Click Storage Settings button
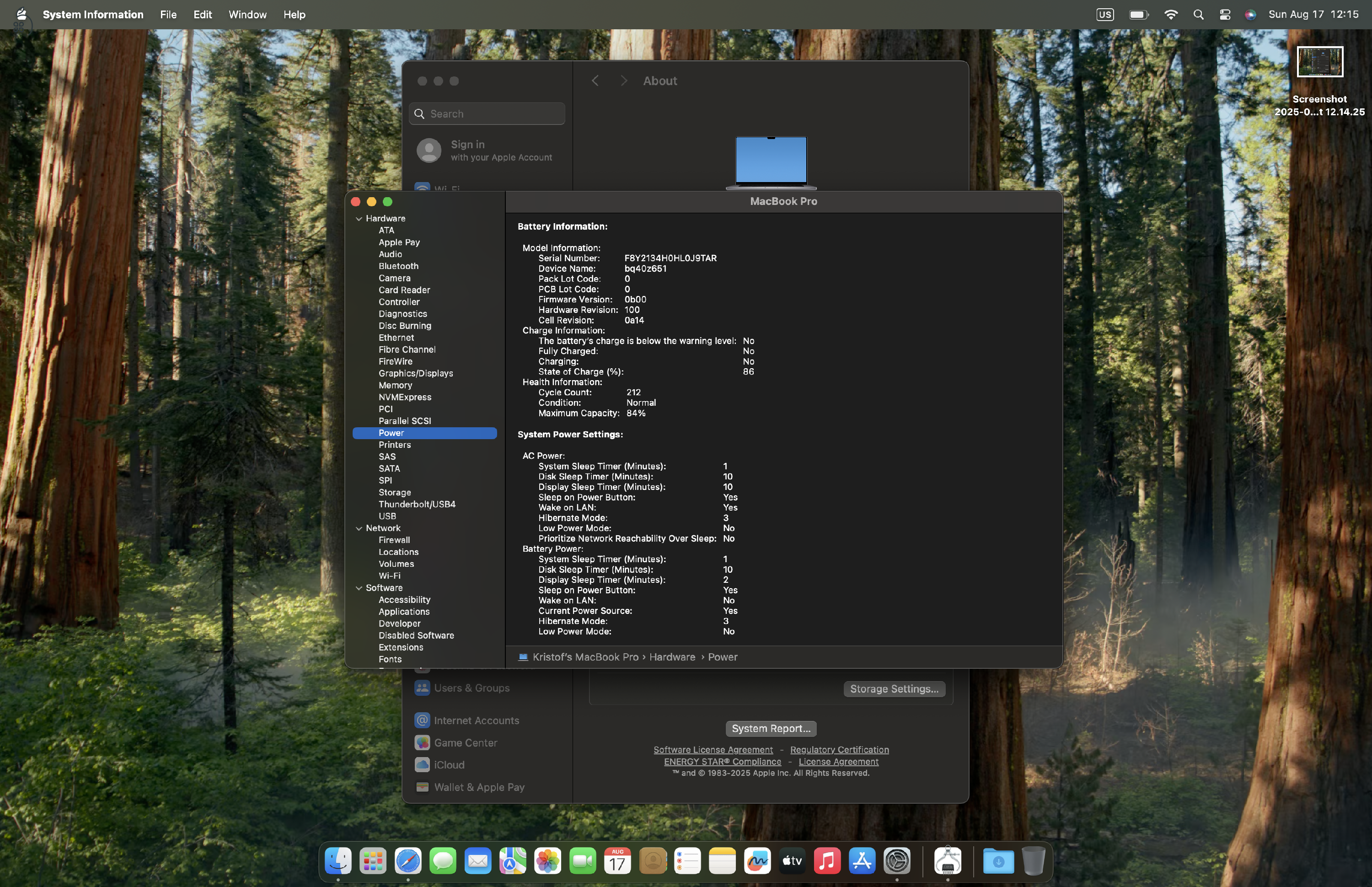This screenshot has width=1372, height=887. coord(894,689)
